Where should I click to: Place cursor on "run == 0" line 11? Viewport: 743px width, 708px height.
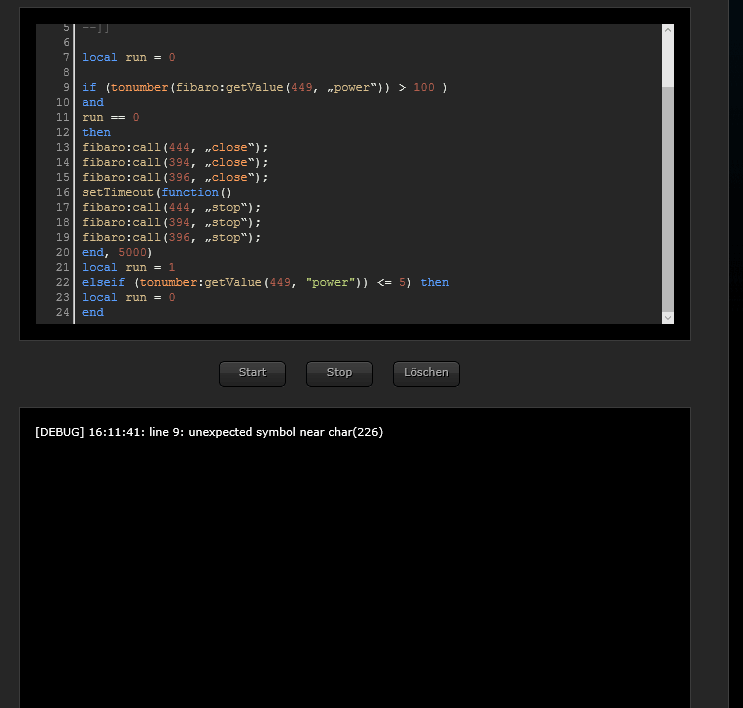pos(110,118)
